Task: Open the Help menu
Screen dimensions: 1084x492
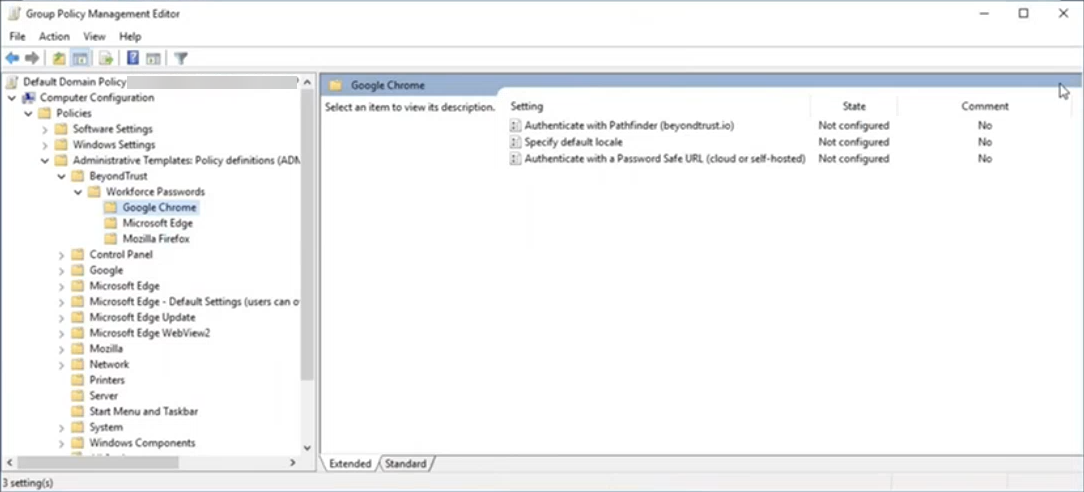Action: 130,37
